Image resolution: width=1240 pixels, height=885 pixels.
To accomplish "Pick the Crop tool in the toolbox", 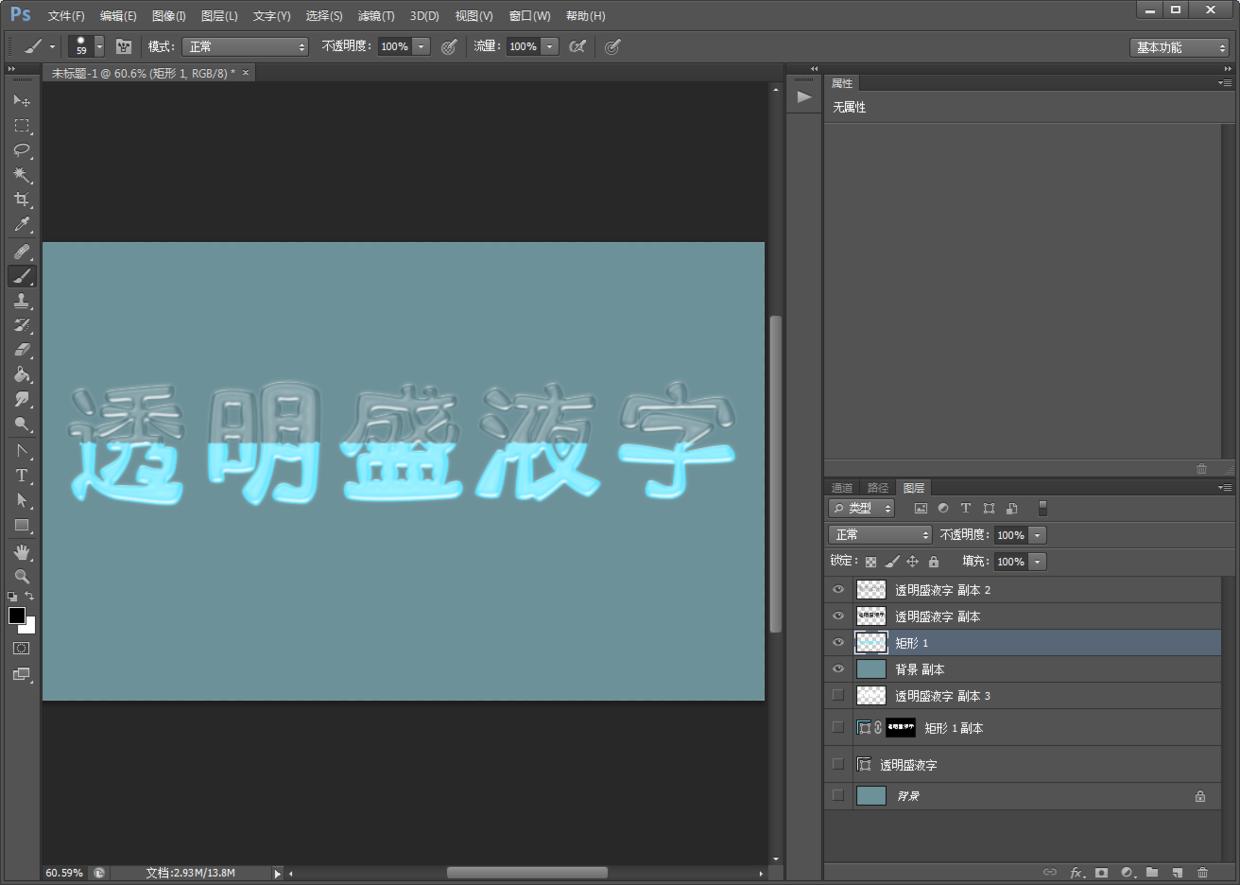I will coord(21,200).
